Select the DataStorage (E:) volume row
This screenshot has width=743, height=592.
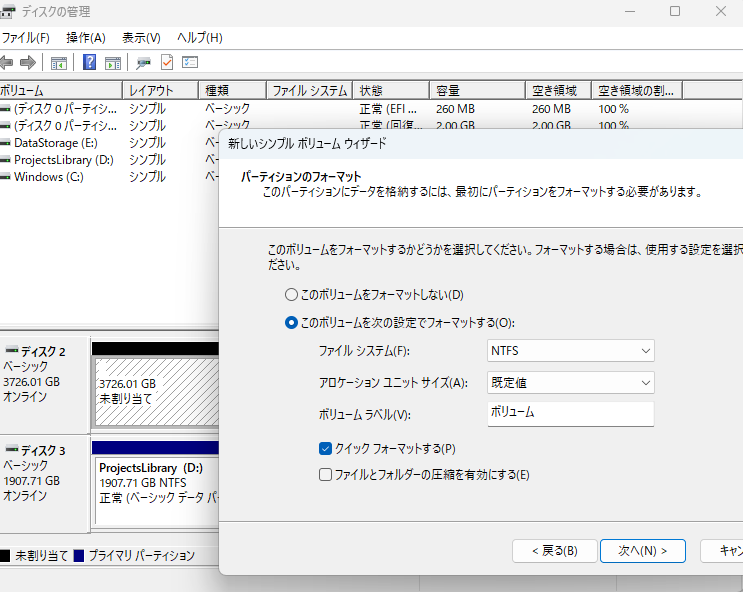[x=55, y=143]
